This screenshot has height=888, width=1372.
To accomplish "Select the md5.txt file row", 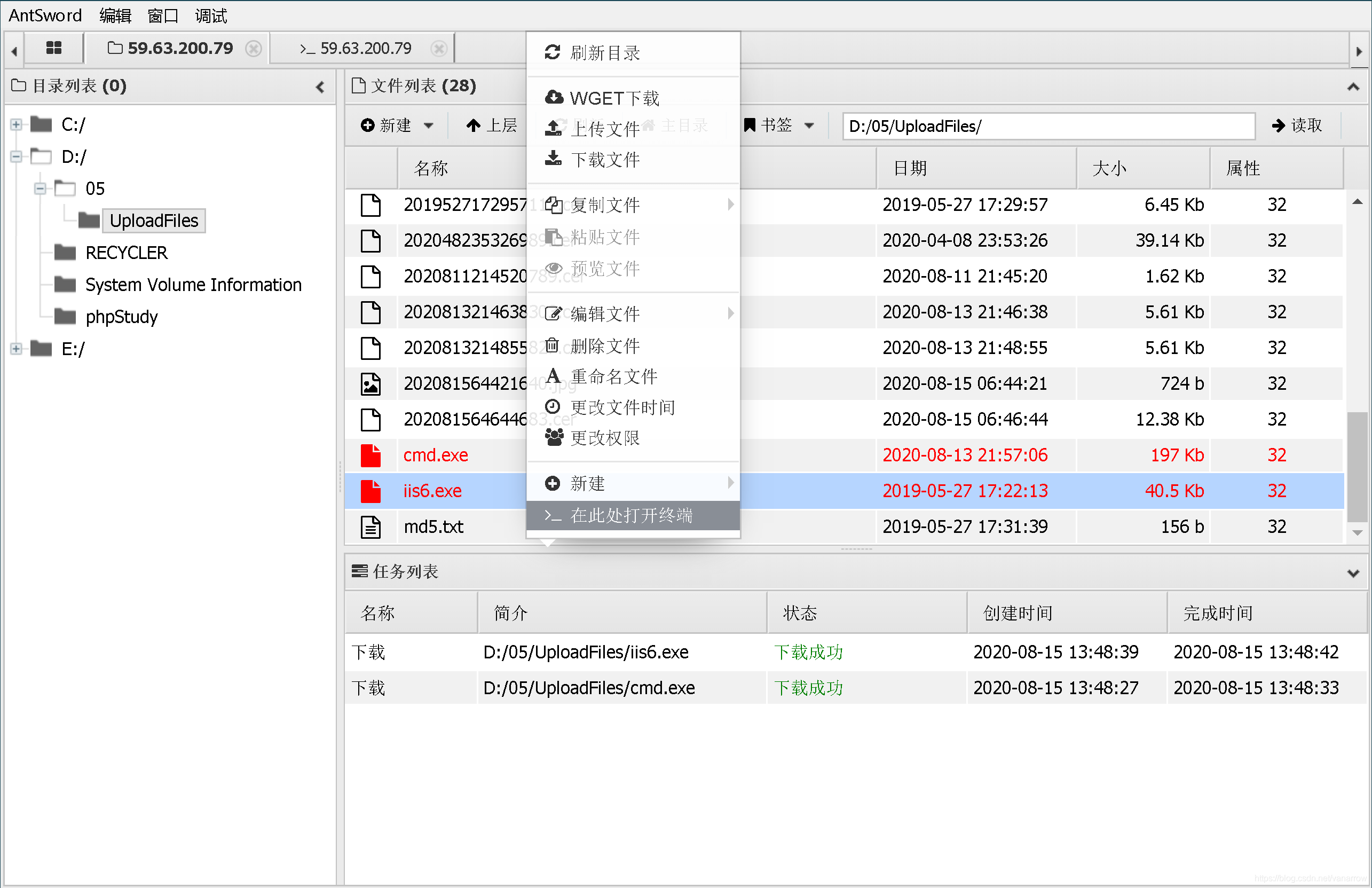I will (844, 526).
